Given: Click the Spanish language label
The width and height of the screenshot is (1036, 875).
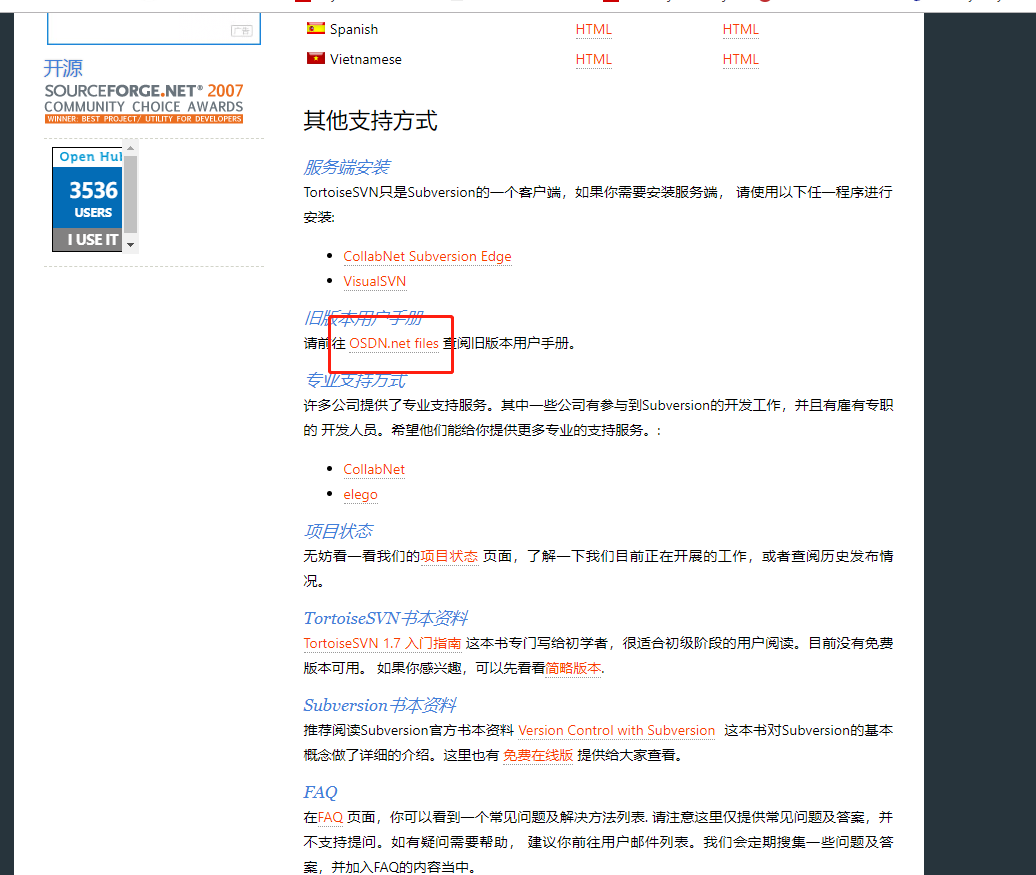Looking at the screenshot, I should [354, 29].
